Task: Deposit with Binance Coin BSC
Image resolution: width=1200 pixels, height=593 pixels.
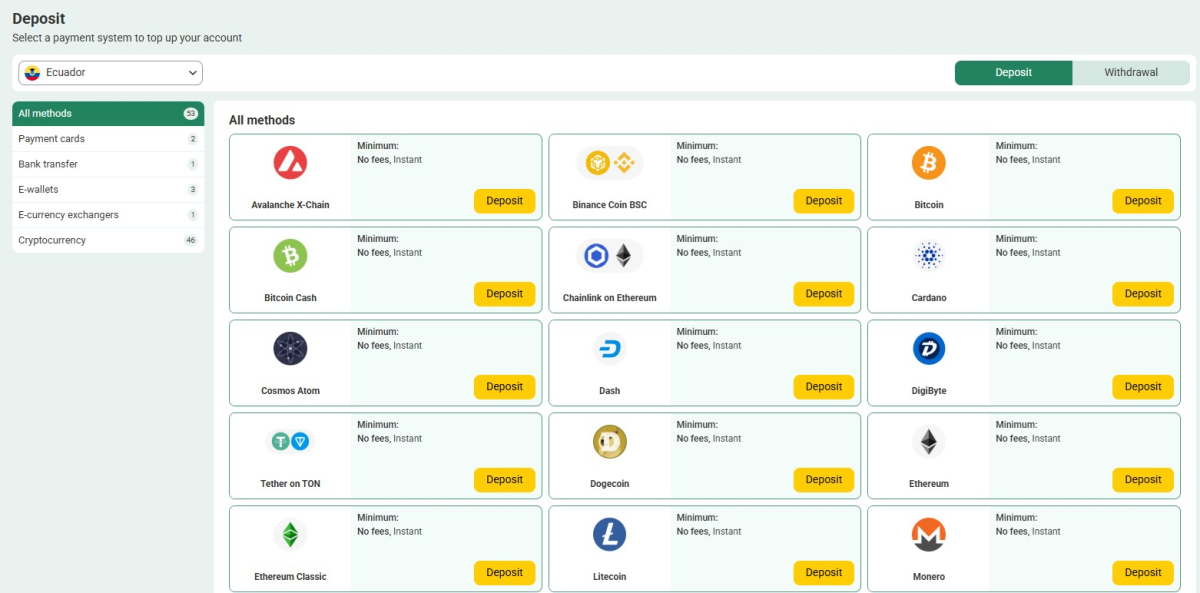Action: coord(824,201)
